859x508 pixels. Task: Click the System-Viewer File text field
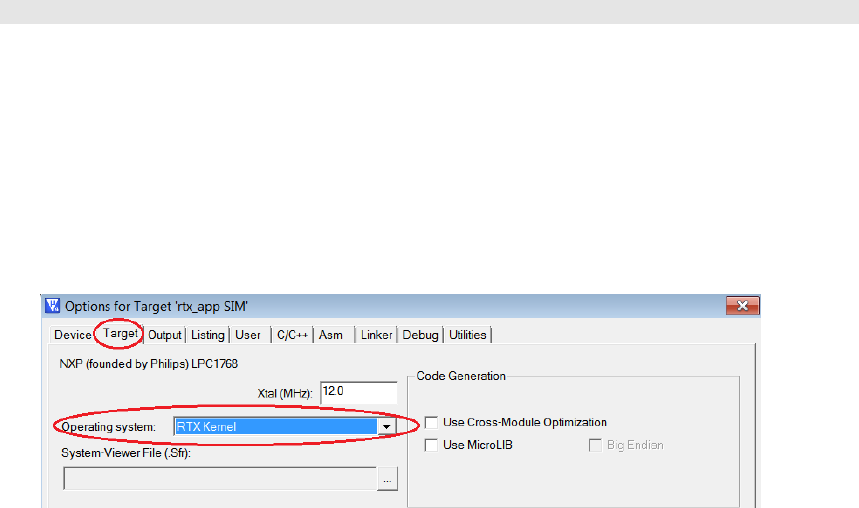[220, 479]
